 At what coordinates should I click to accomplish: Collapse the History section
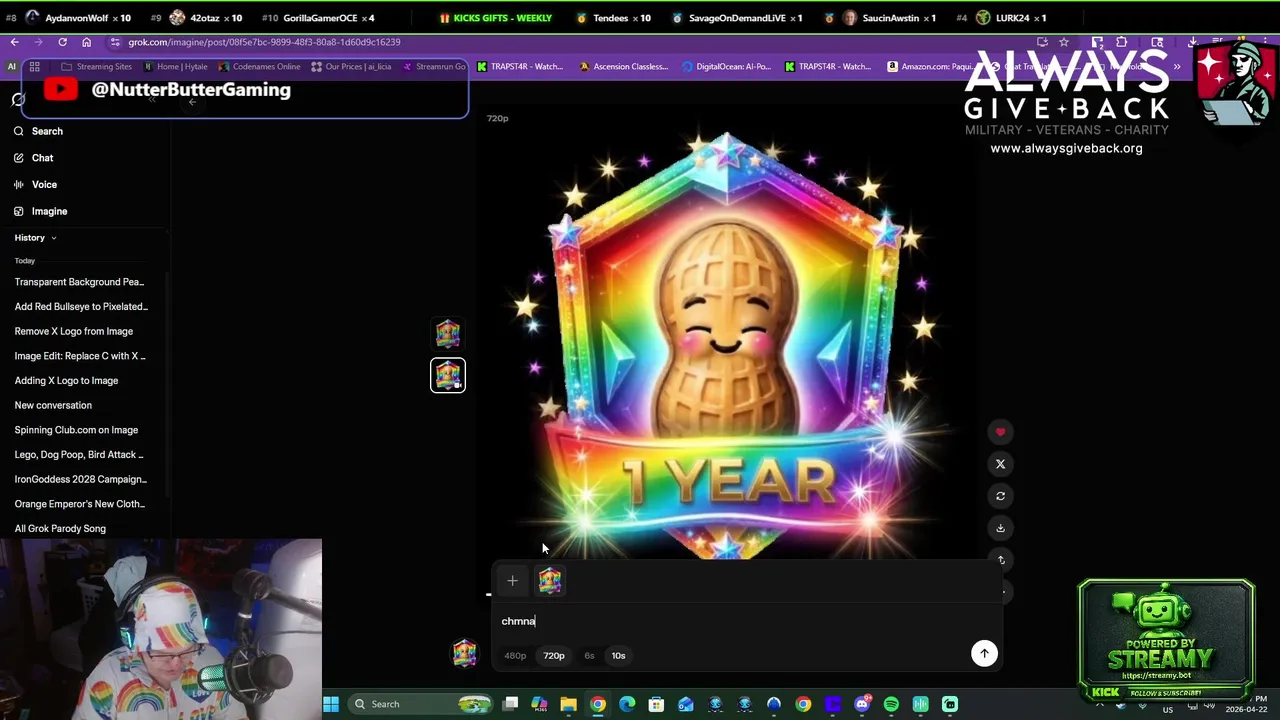[x=35, y=238]
